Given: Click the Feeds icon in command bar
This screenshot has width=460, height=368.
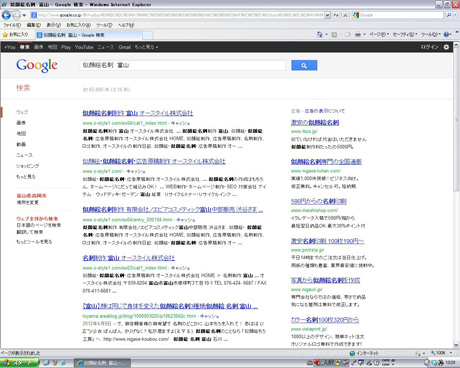Looking at the screenshot, I should pyautogui.click(x=334, y=35).
